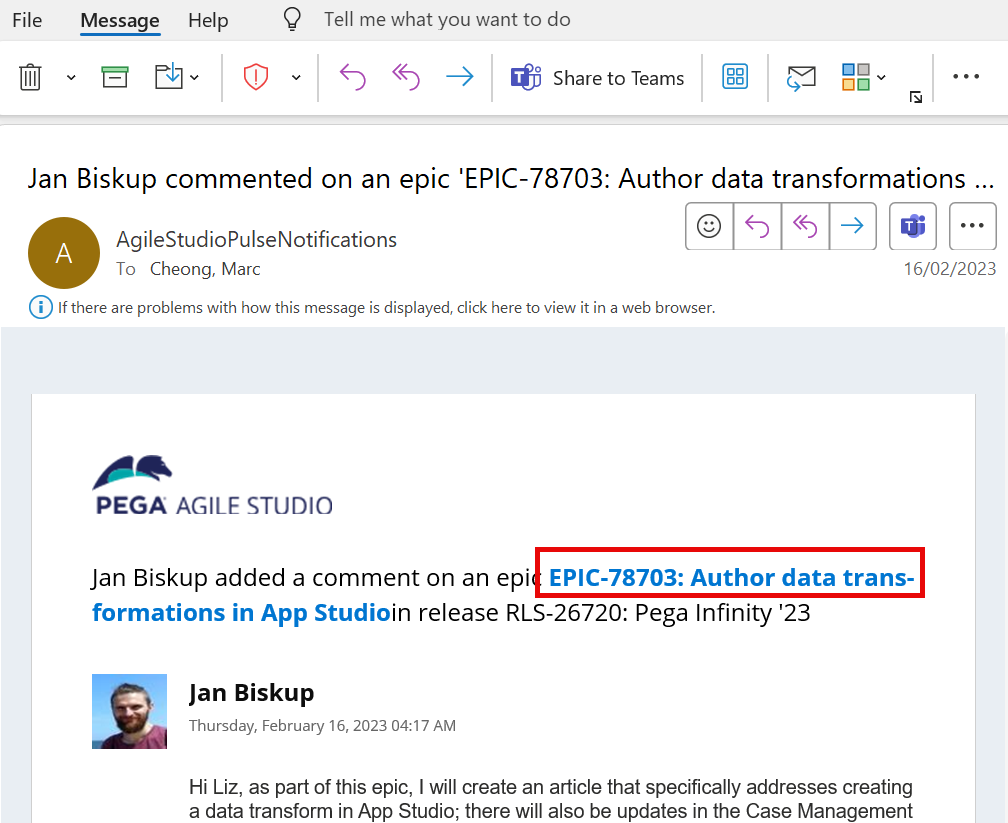Image resolution: width=1008 pixels, height=823 pixels.
Task: Click the lightbulb Tell me icon
Action: pyautogui.click(x=292, y=19)
